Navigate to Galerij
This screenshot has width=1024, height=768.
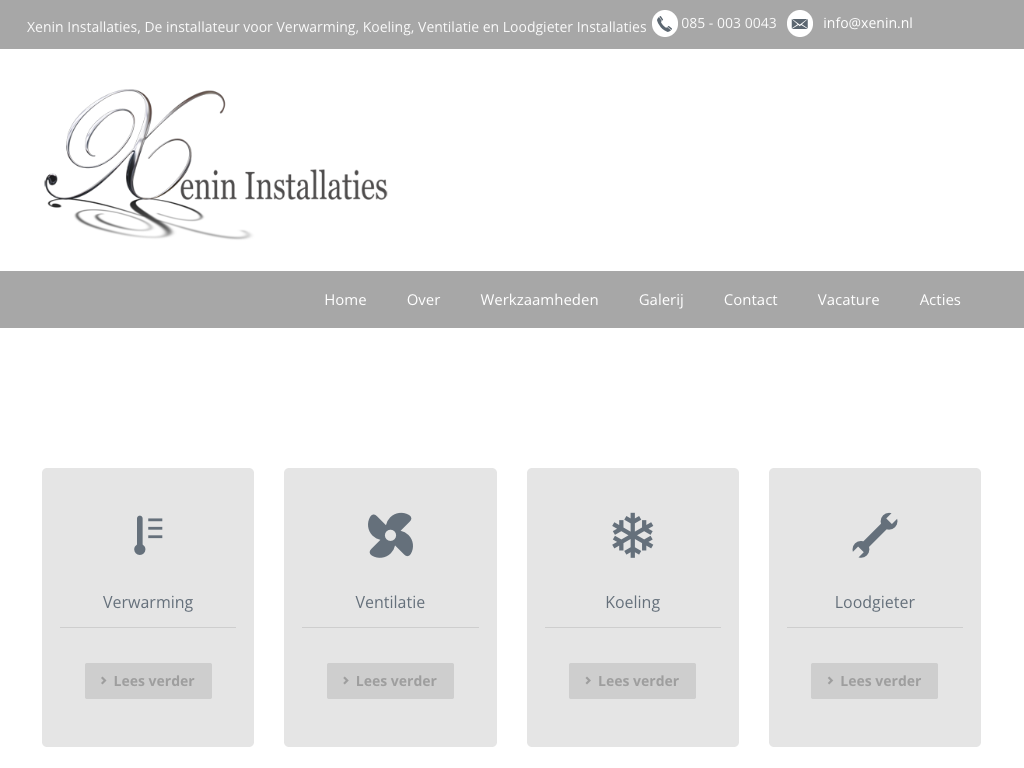tap(661, 300)
